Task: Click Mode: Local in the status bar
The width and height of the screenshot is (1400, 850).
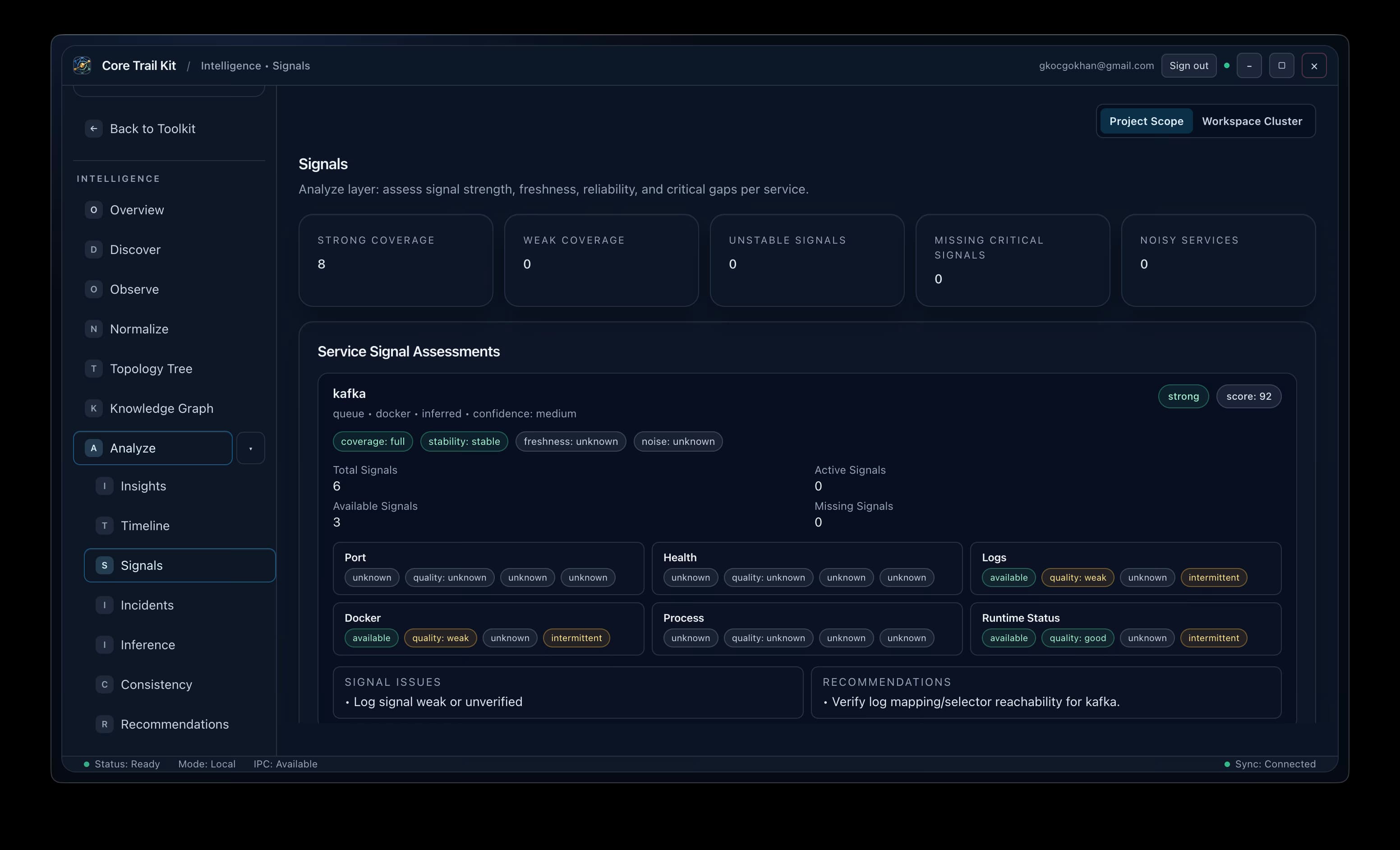Action: [x=207, y=764]
